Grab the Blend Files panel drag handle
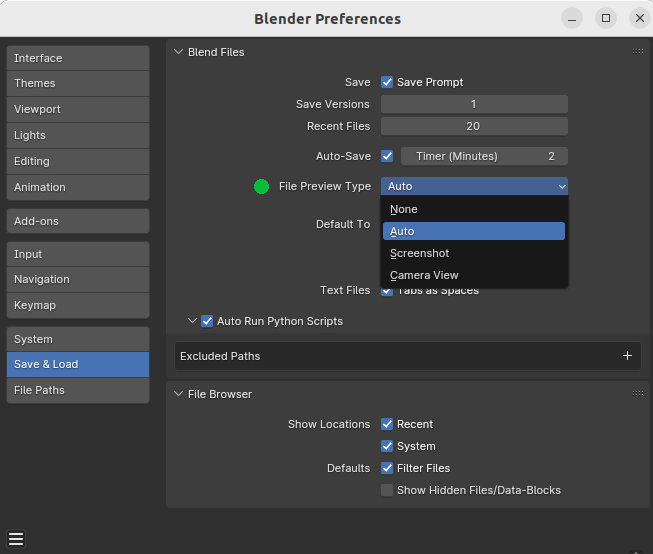 tap(638, 52)
